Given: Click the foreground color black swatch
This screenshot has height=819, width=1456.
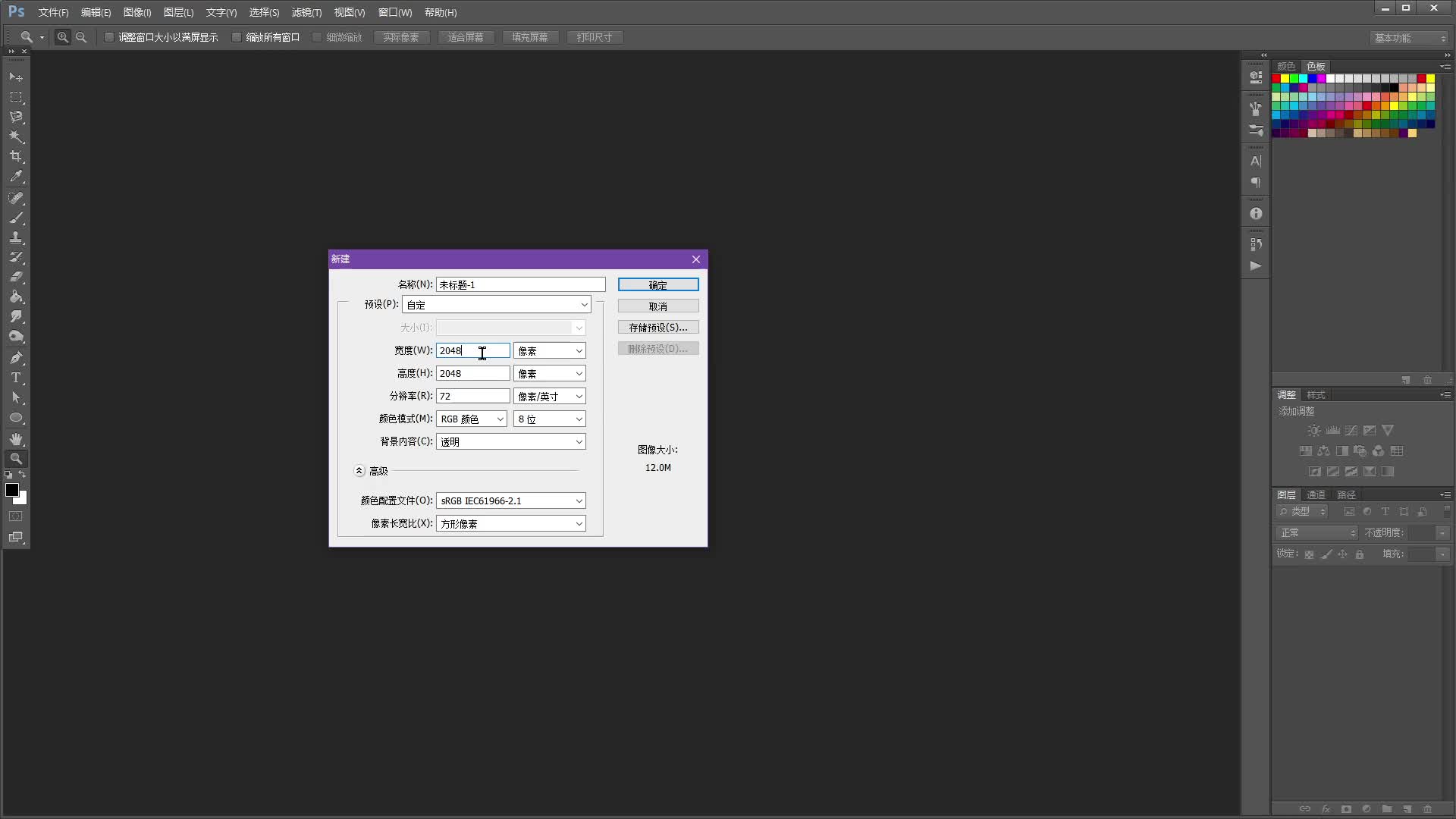Looking at the screenshot, I should point(11,489).
